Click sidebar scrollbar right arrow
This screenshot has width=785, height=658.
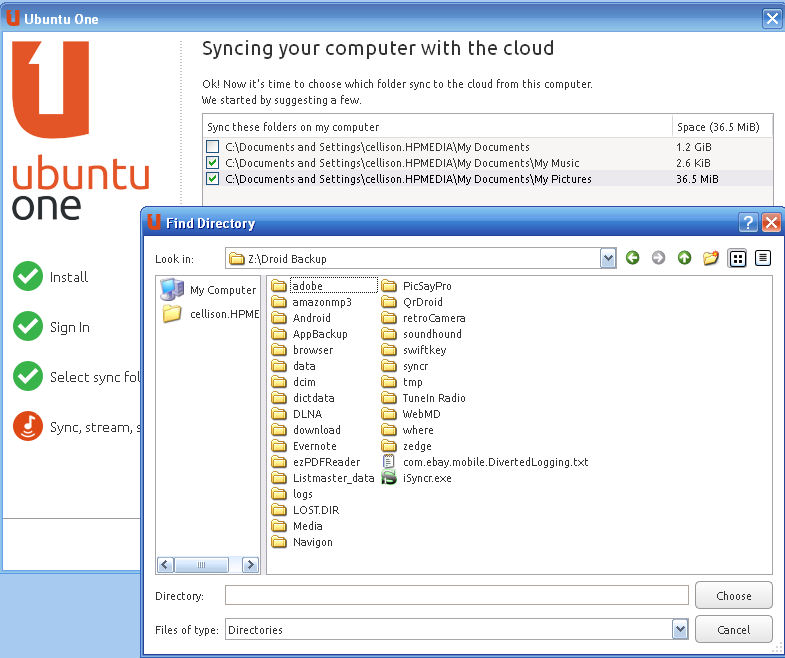tap(250, 565)
